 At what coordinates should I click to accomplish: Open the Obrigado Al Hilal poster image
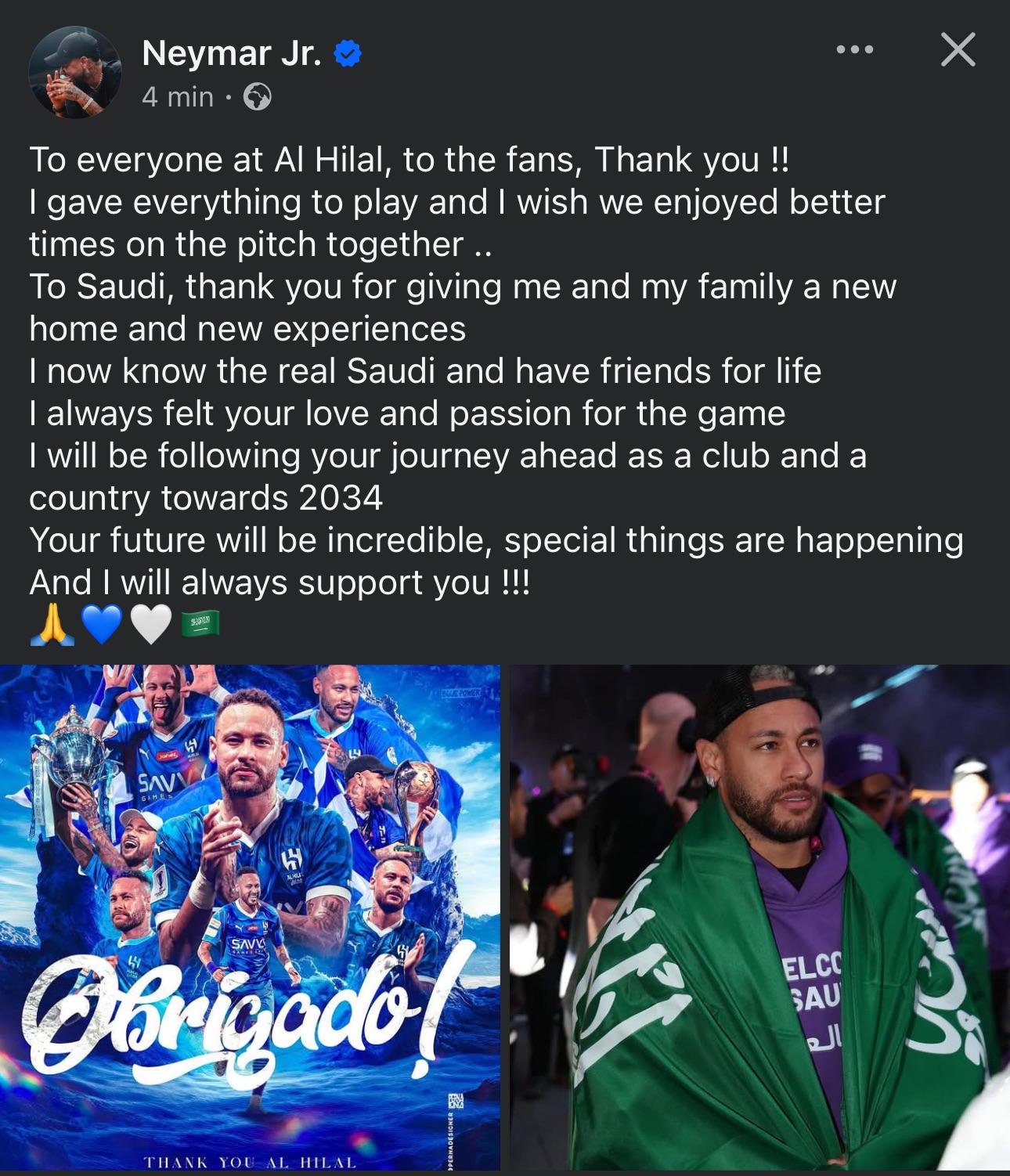[250, 918]
